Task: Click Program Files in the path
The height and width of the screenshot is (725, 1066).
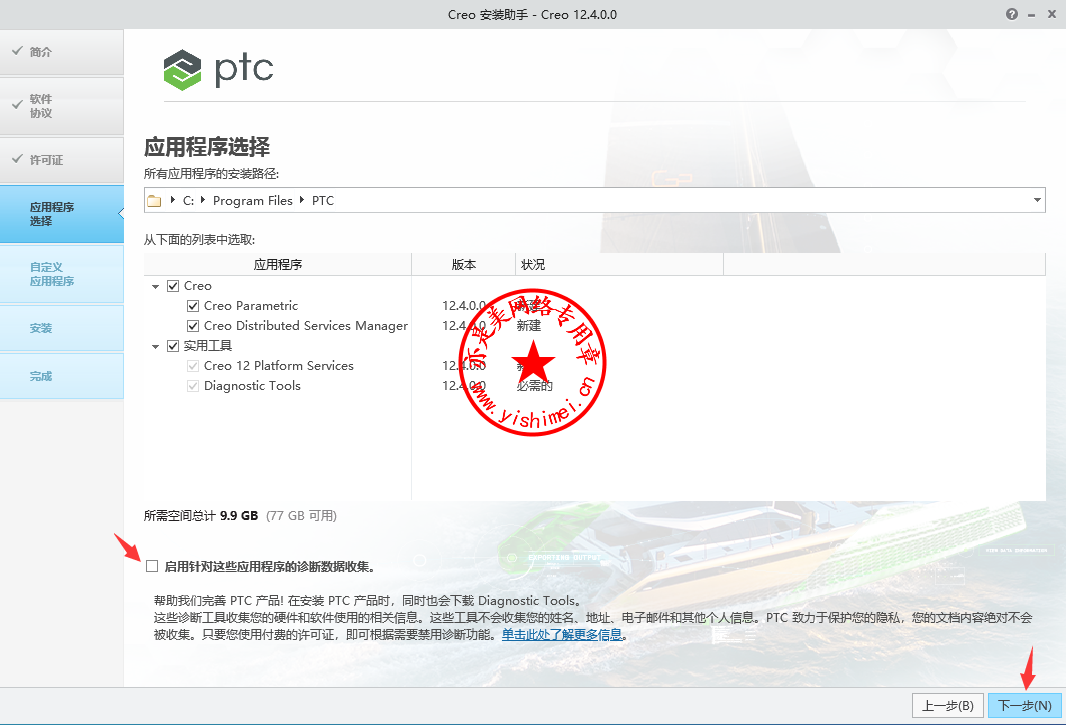Action: 253,201
